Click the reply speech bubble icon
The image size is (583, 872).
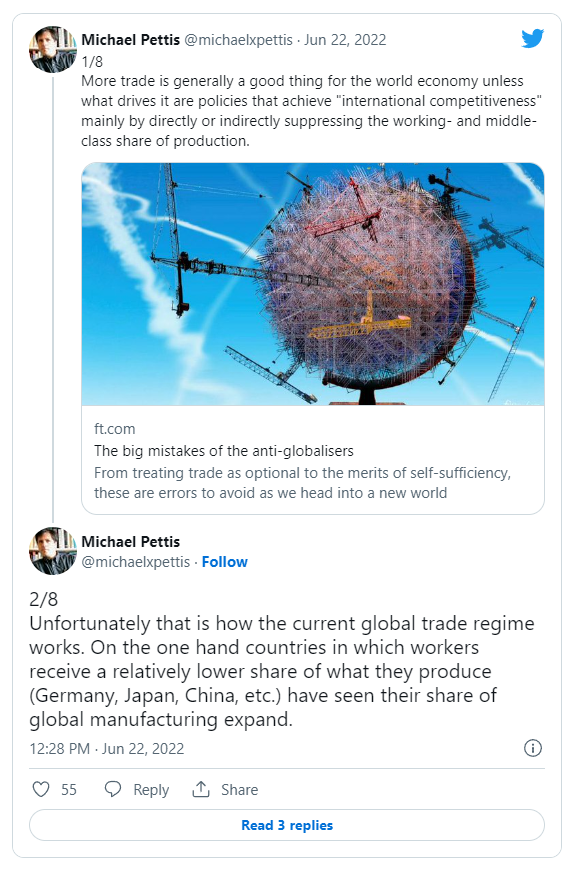tap(113, 789)
